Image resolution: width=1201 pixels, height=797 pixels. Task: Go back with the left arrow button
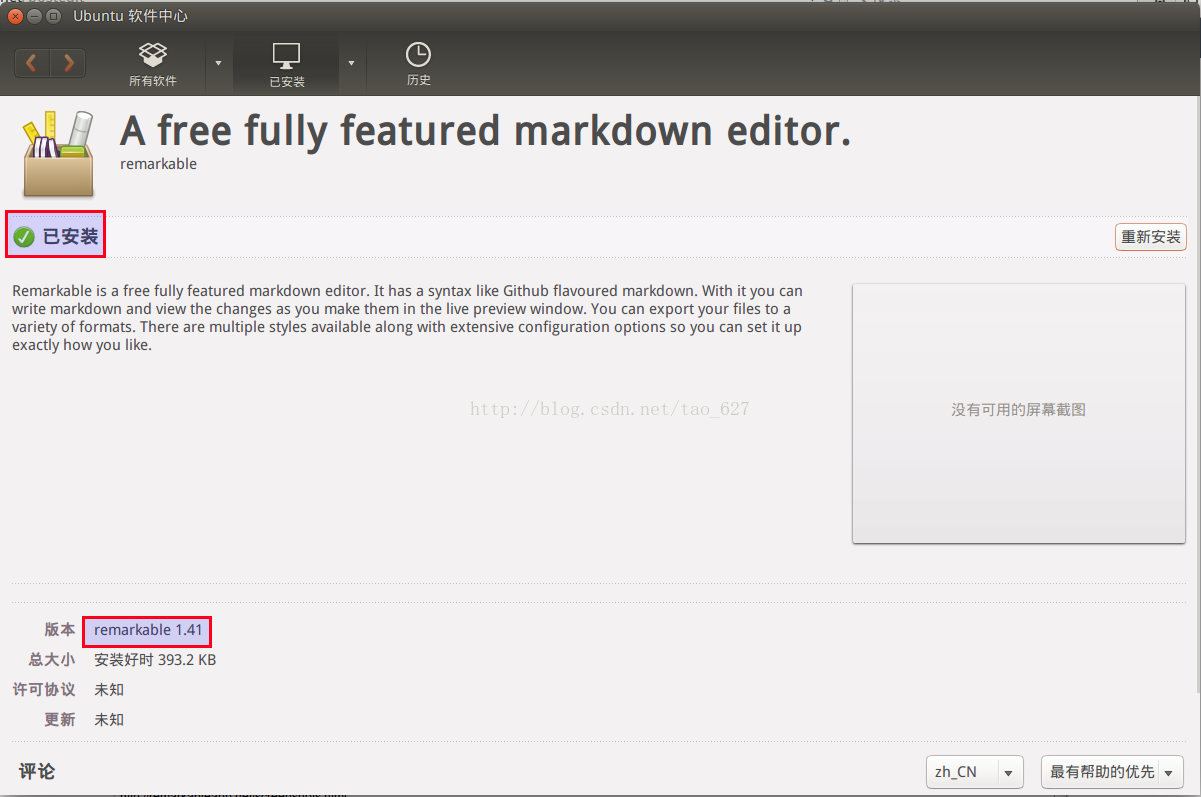32,63
